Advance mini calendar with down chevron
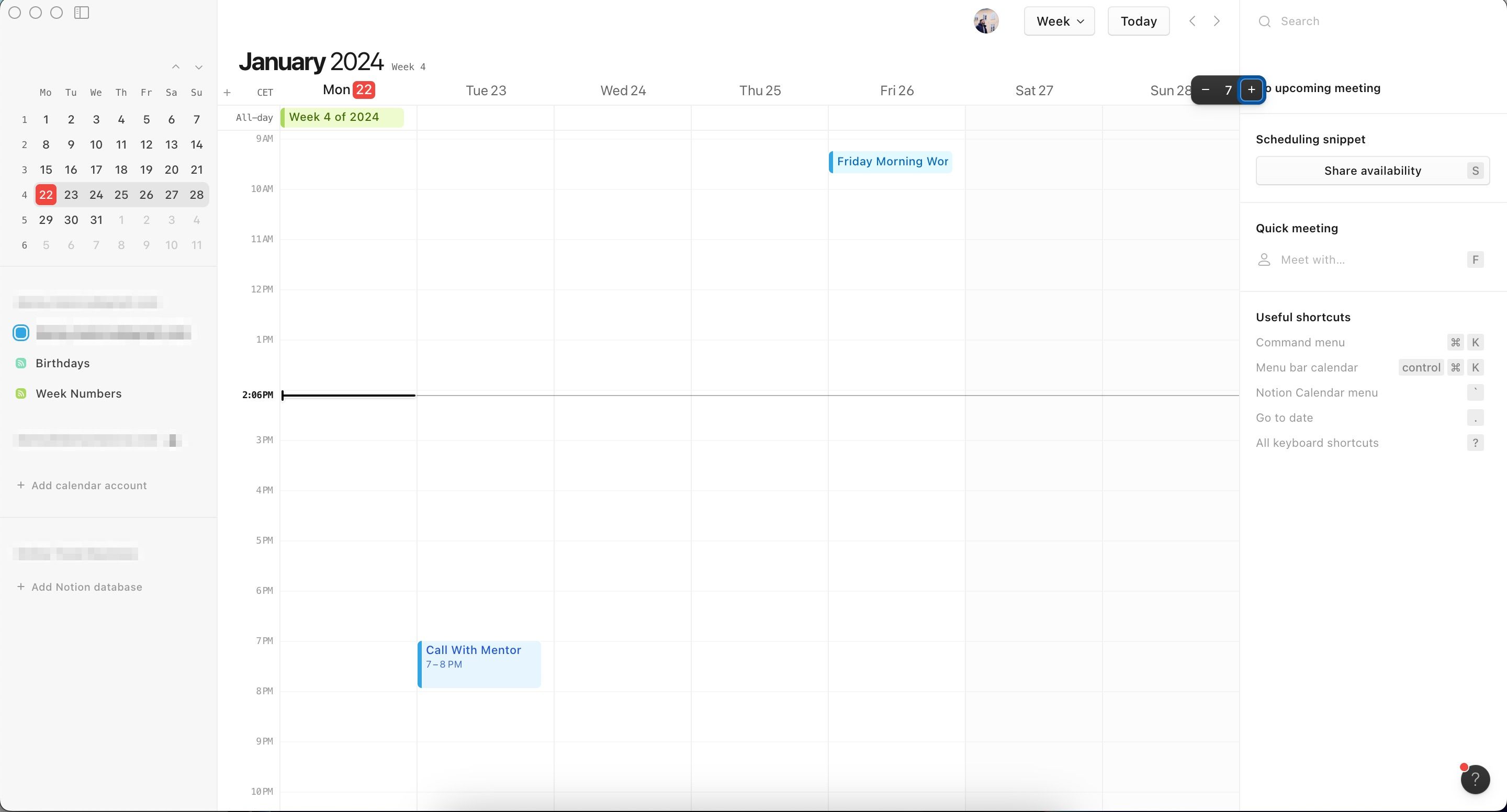Viewport: 1507px width, 812px height. (199, 66)
